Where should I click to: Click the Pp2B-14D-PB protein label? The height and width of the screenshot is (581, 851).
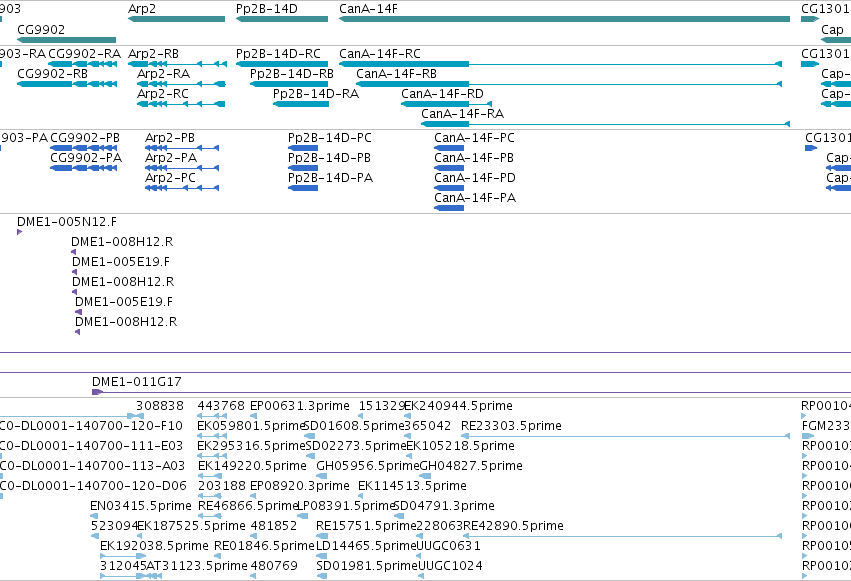coord(329,157)
